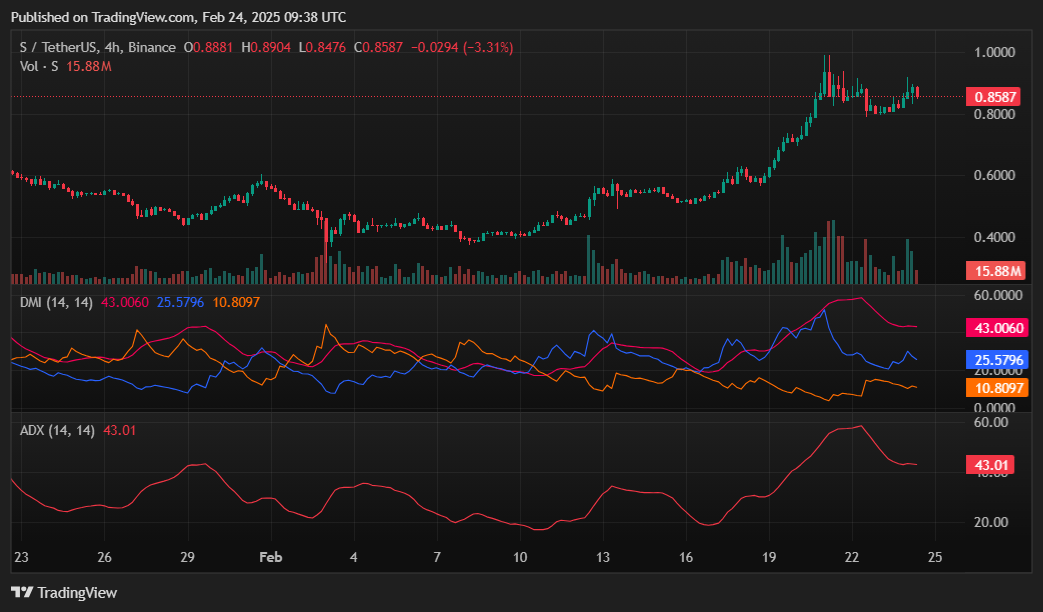
Task: Click the 15.88M volume value tag
Action: [994, 270]
